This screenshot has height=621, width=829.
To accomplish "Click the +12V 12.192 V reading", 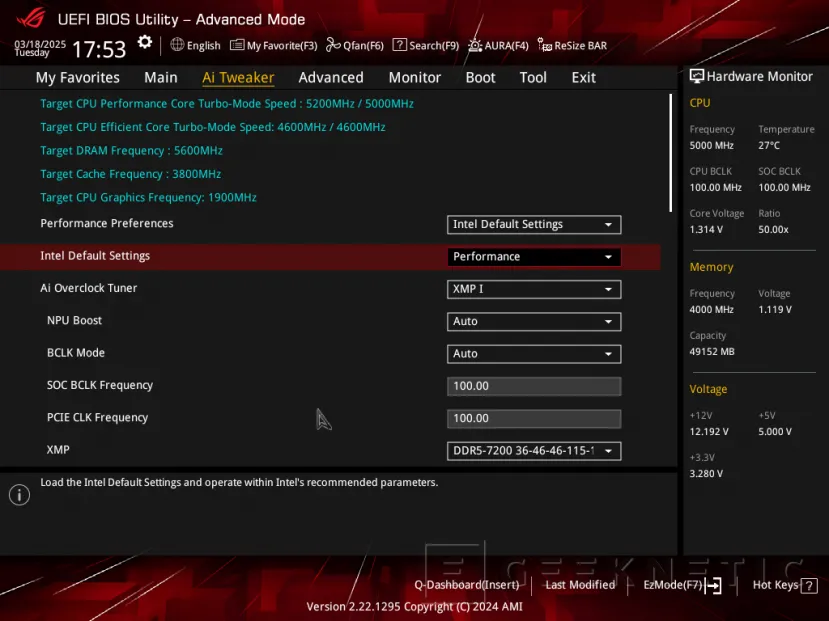I will coord(709,431).
